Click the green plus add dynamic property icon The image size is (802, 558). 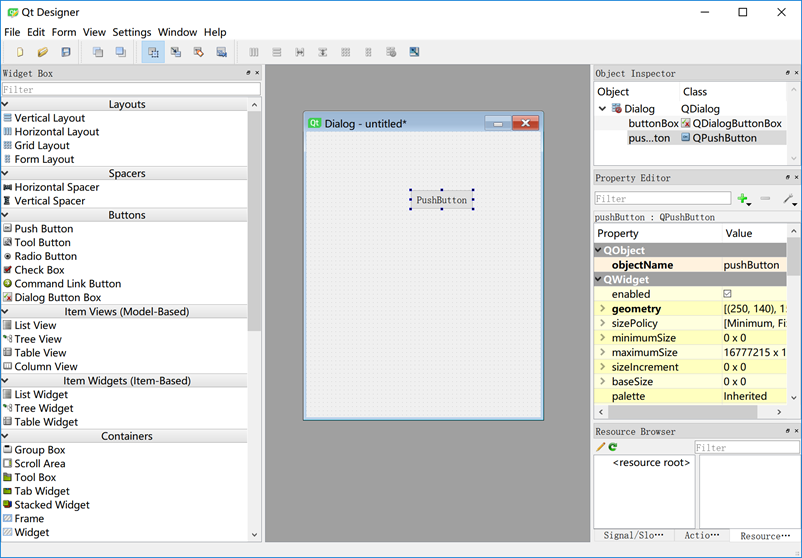pos(743,198)
